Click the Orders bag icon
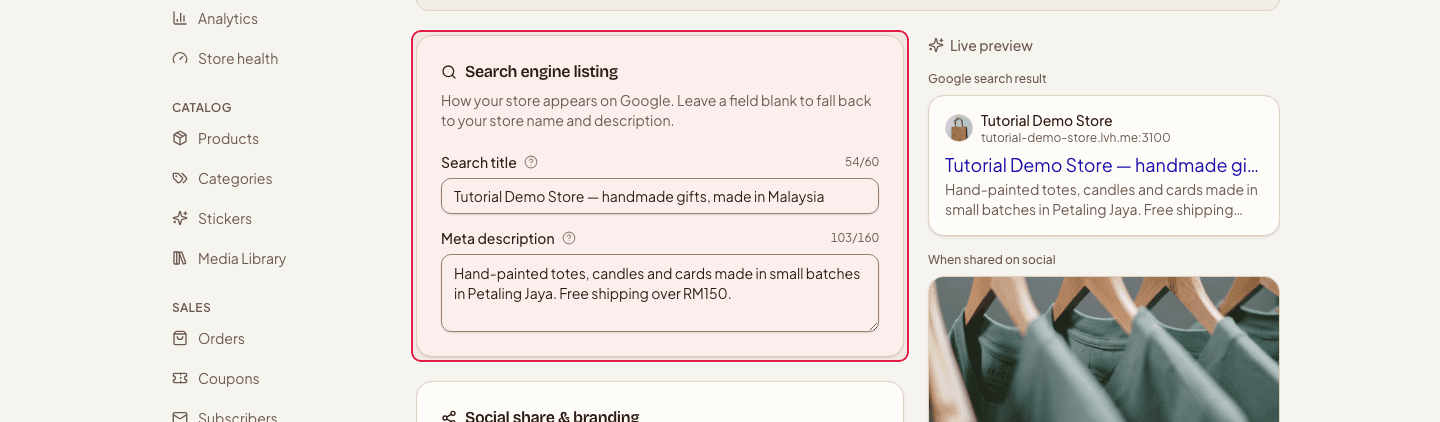Viewport: 1440px width, 422px height. click(180, 338)
